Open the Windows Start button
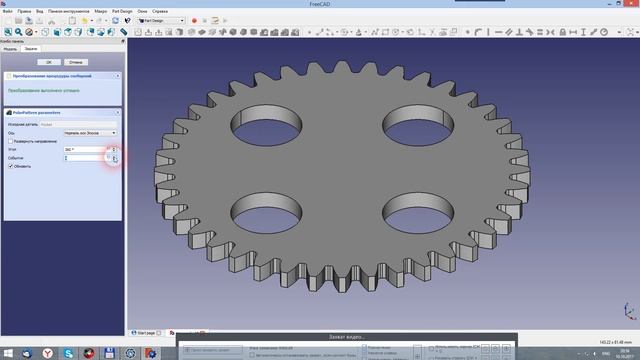The height and width of the screenshot is (360, 640). tap(8, 353)
